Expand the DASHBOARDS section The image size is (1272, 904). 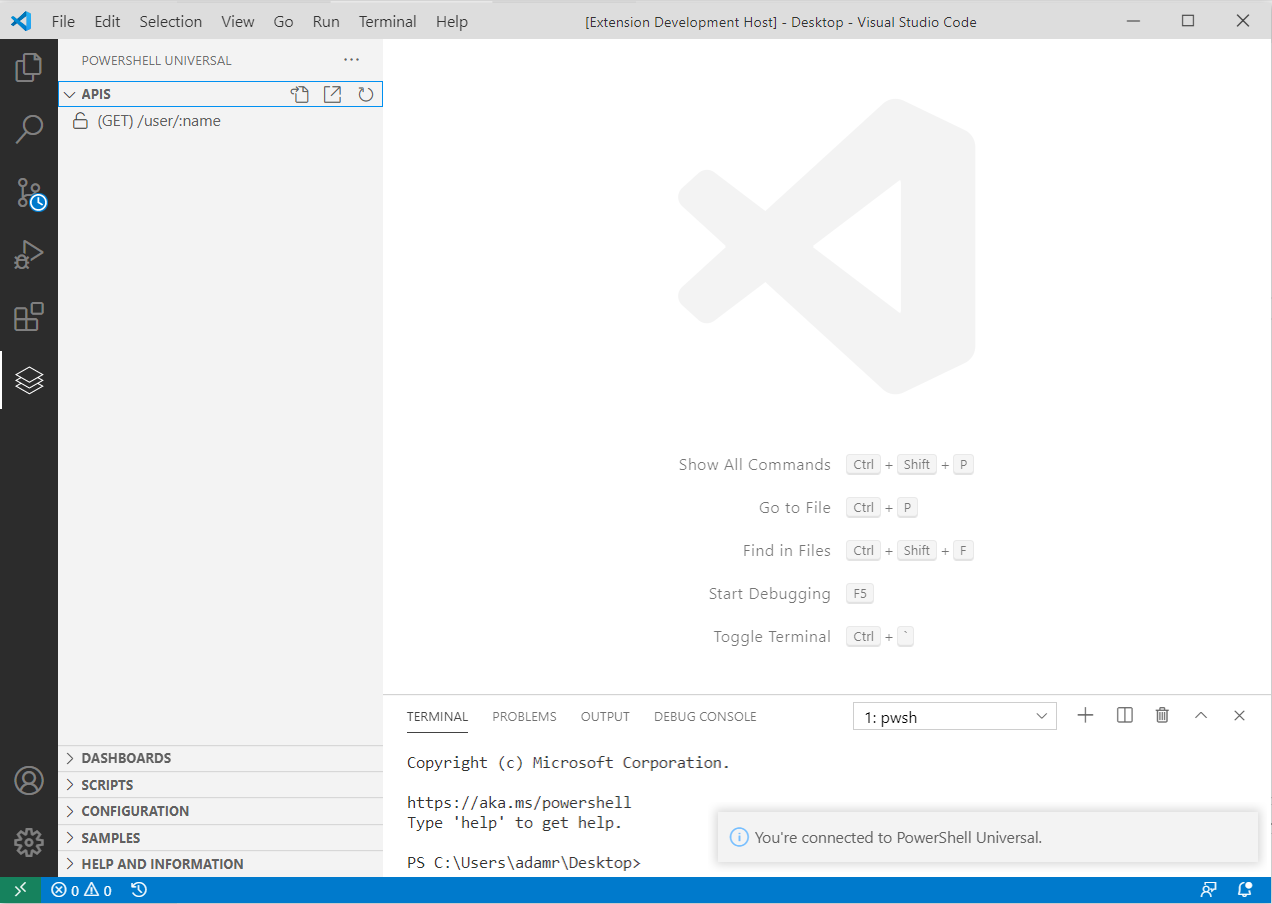[220, 758]
